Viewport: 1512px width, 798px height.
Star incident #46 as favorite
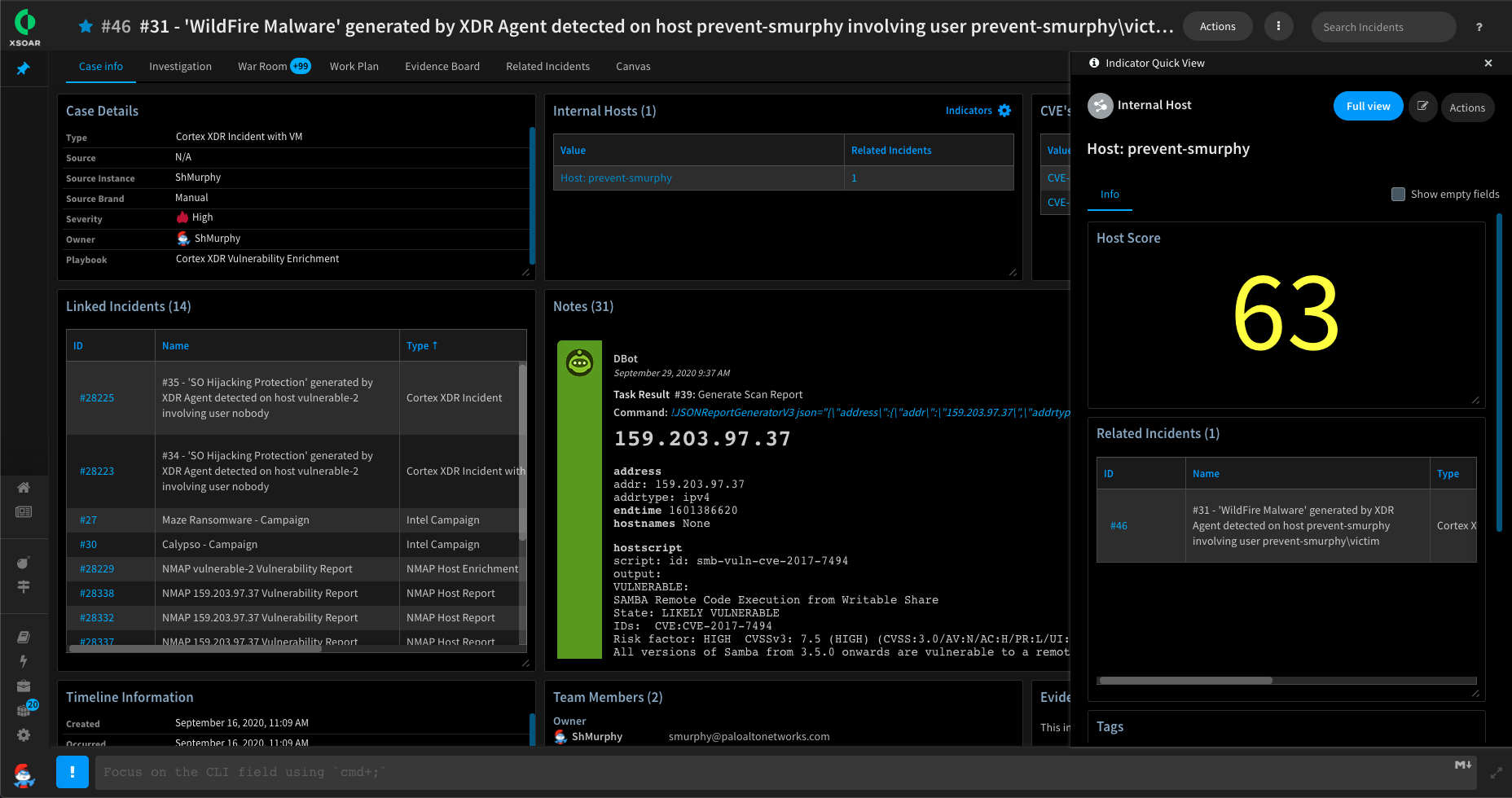pos(86,27)
